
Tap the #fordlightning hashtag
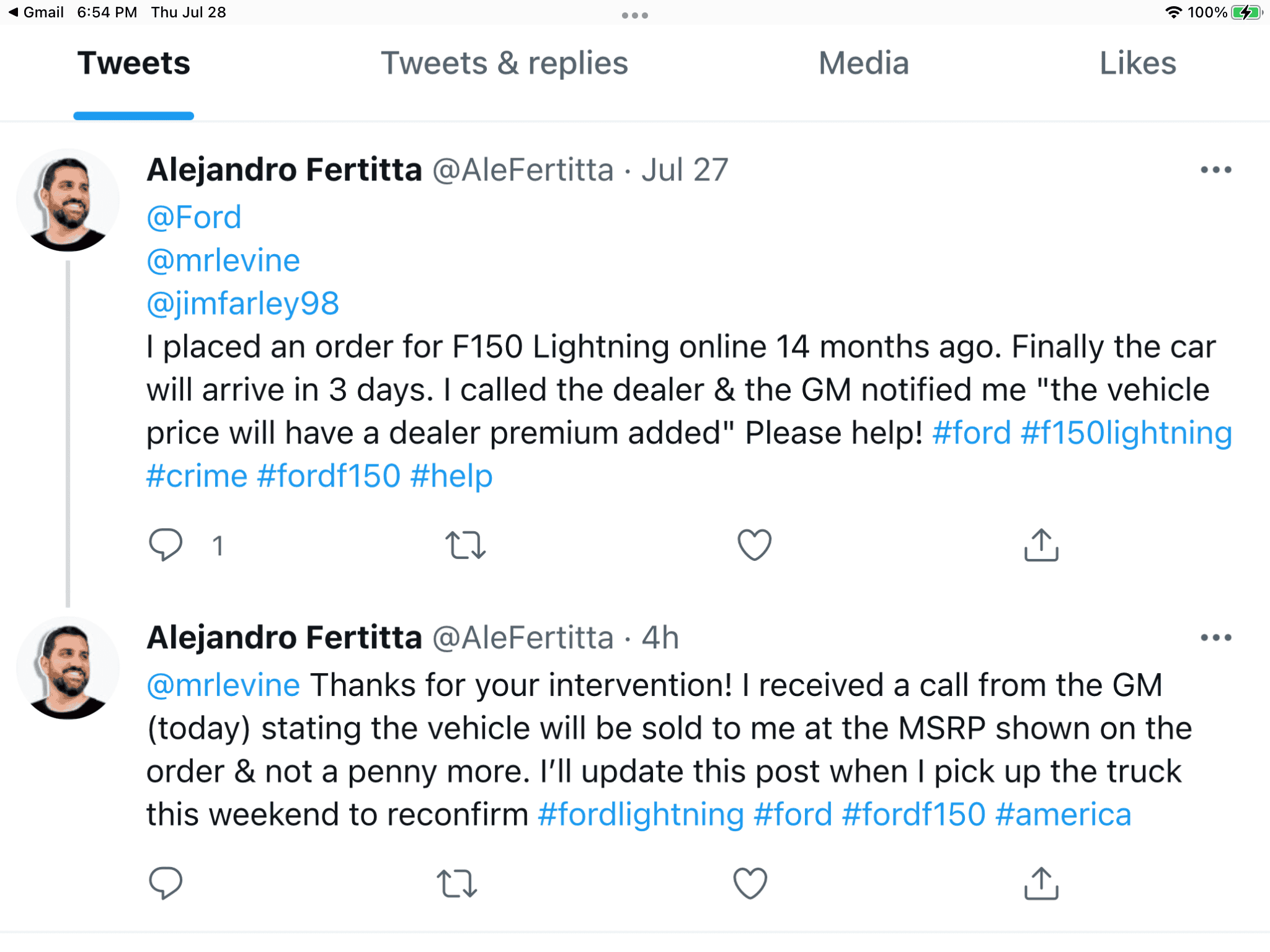coord(641,814)
